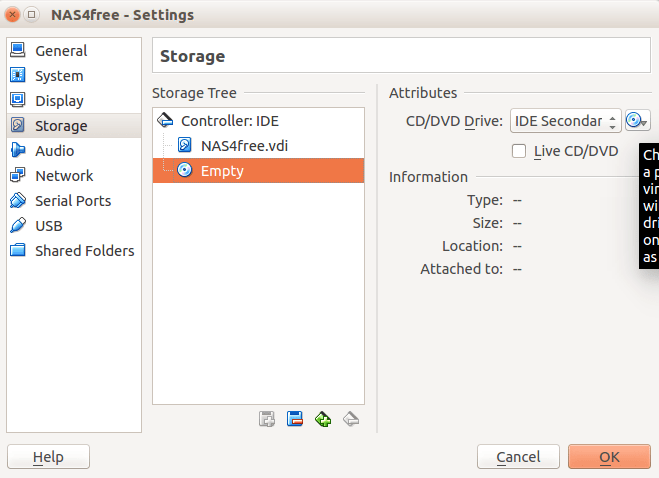Click the choose virtual CD/DVD disk icon
659x478 pixels.
point(637,121)
